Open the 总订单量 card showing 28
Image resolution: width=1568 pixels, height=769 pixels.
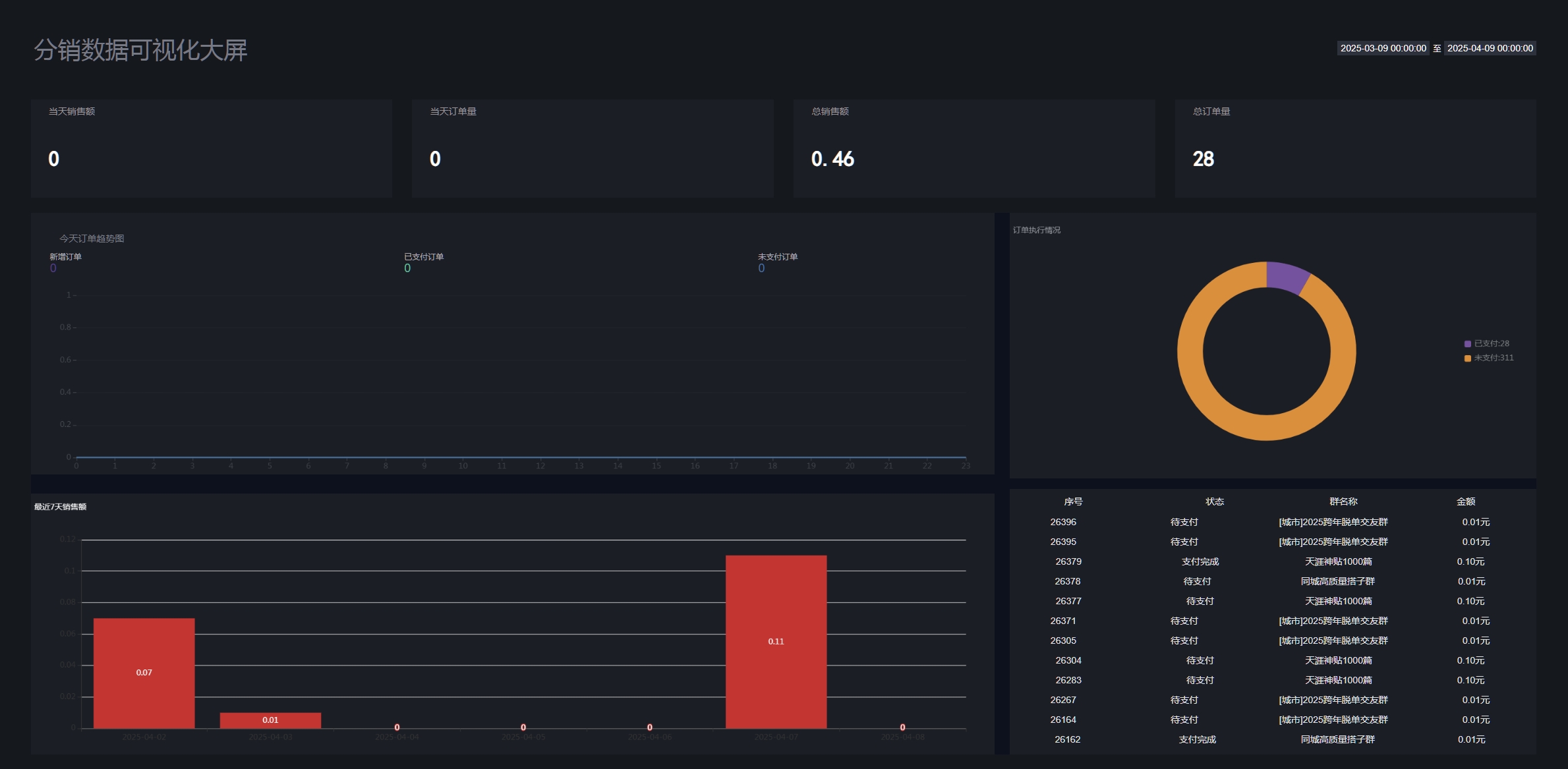[x=1354, y=148]
